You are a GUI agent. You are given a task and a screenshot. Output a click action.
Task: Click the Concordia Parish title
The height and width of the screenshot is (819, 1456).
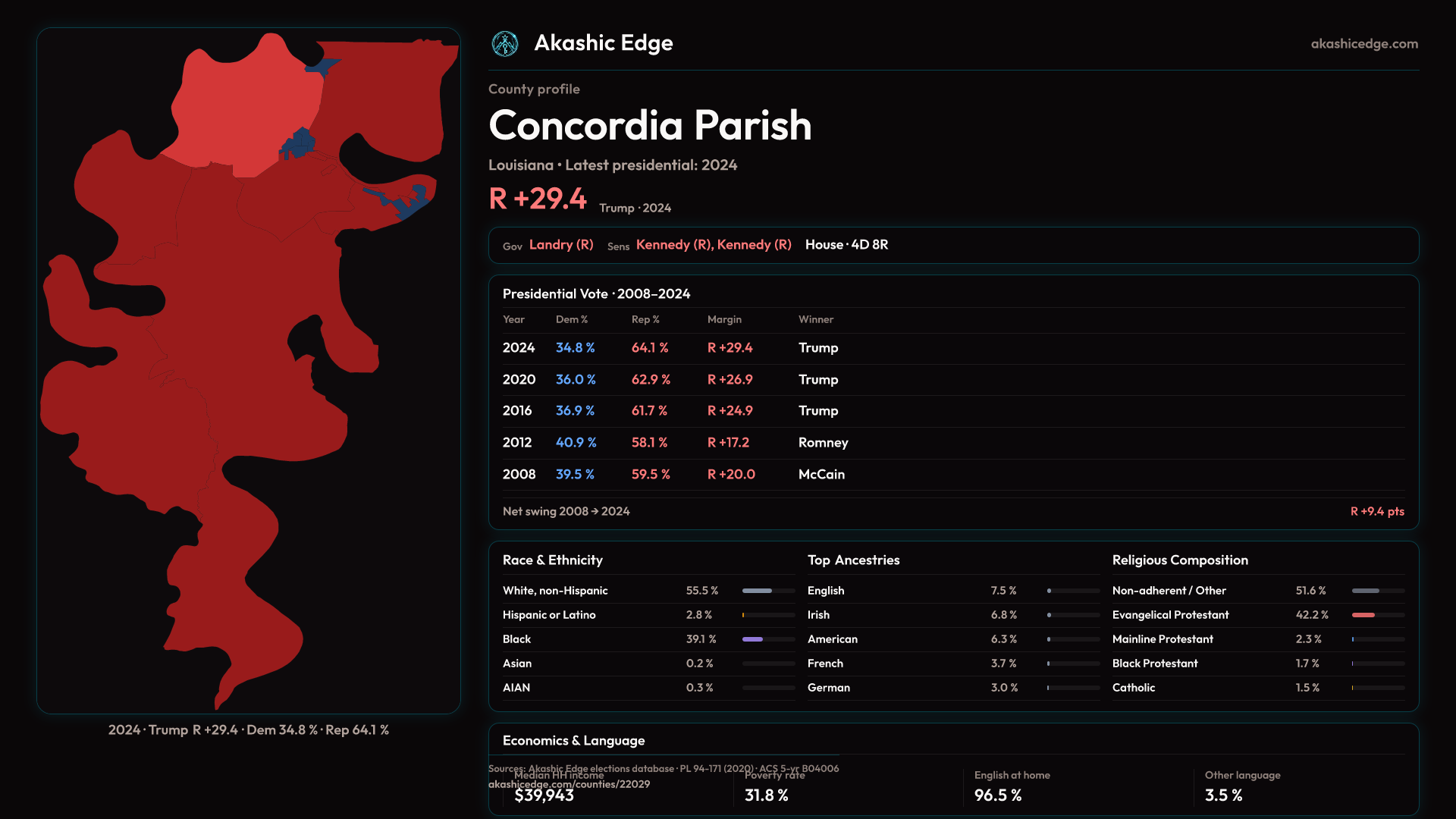(x=650, y=125)
